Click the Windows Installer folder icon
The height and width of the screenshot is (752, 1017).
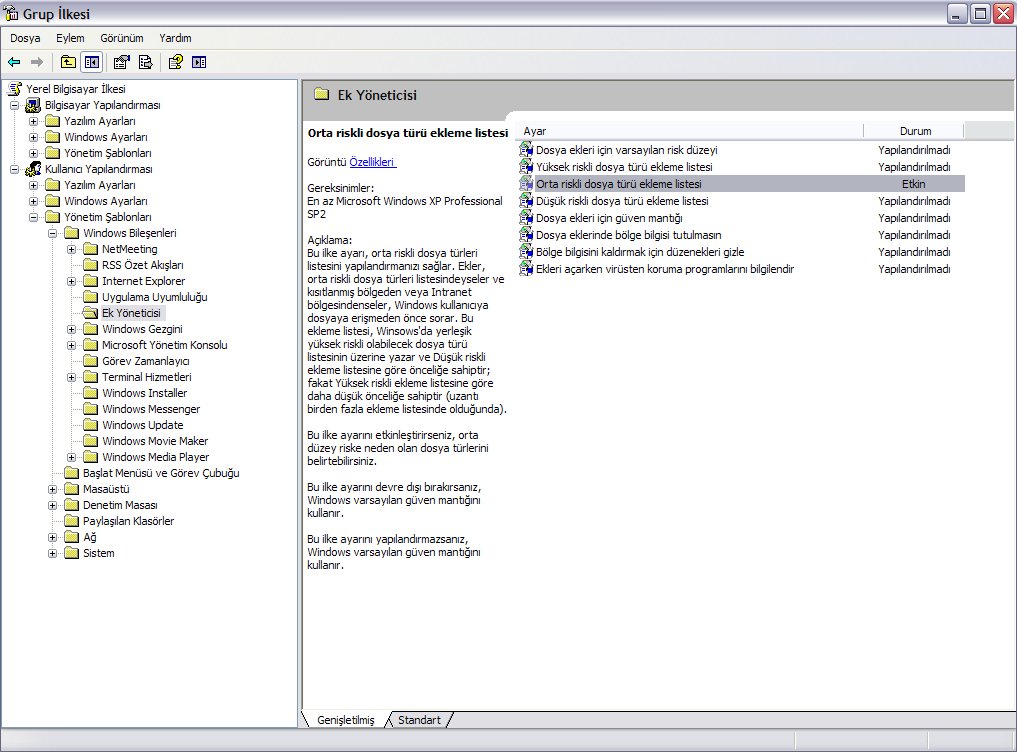point(91,393)
